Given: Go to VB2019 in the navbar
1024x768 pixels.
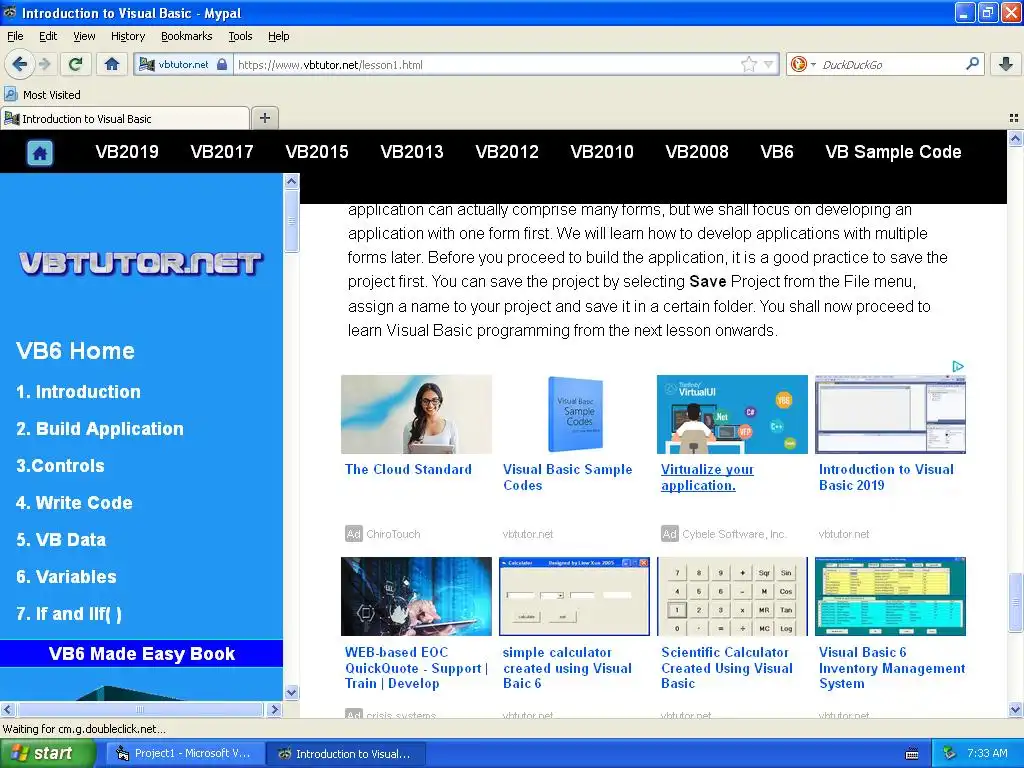Looking at the screenshot, I should 127,152.
